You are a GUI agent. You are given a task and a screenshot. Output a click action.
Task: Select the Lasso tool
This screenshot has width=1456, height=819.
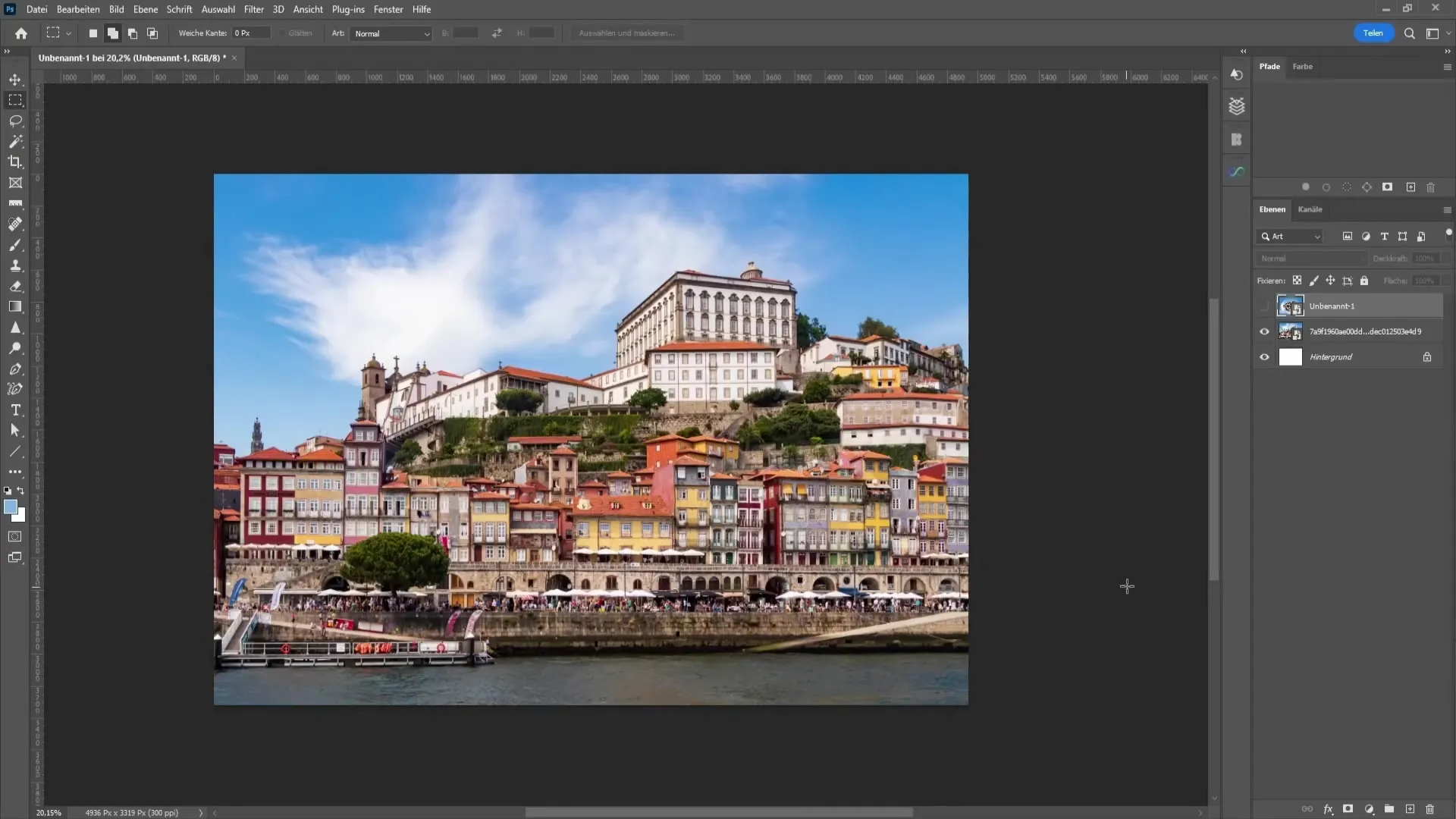(x=15, y=121)
